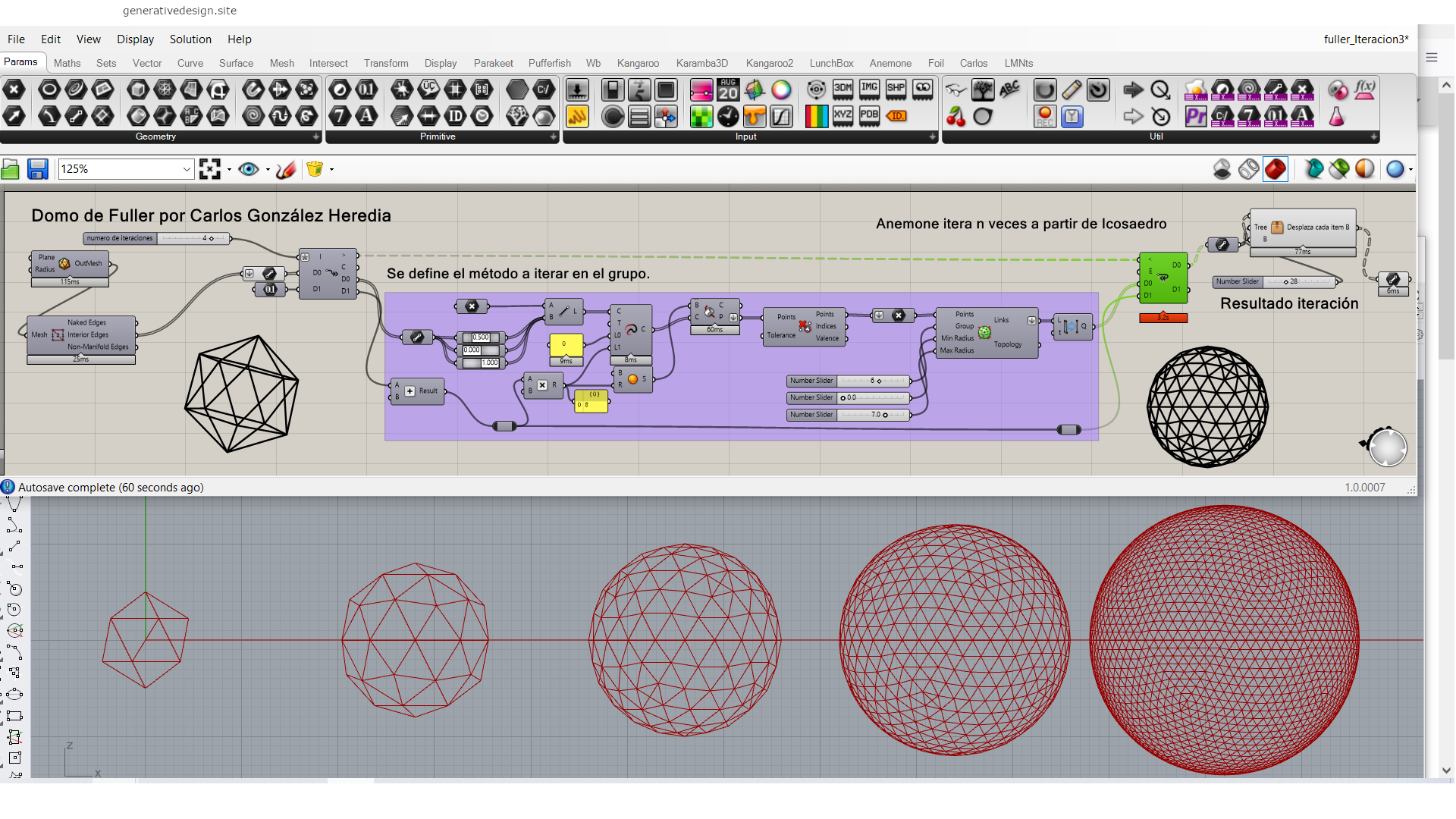This screenshot has width=1456, height=819.
Task: Expand the Primitive panel plus button
Action: tap(553, 137)
